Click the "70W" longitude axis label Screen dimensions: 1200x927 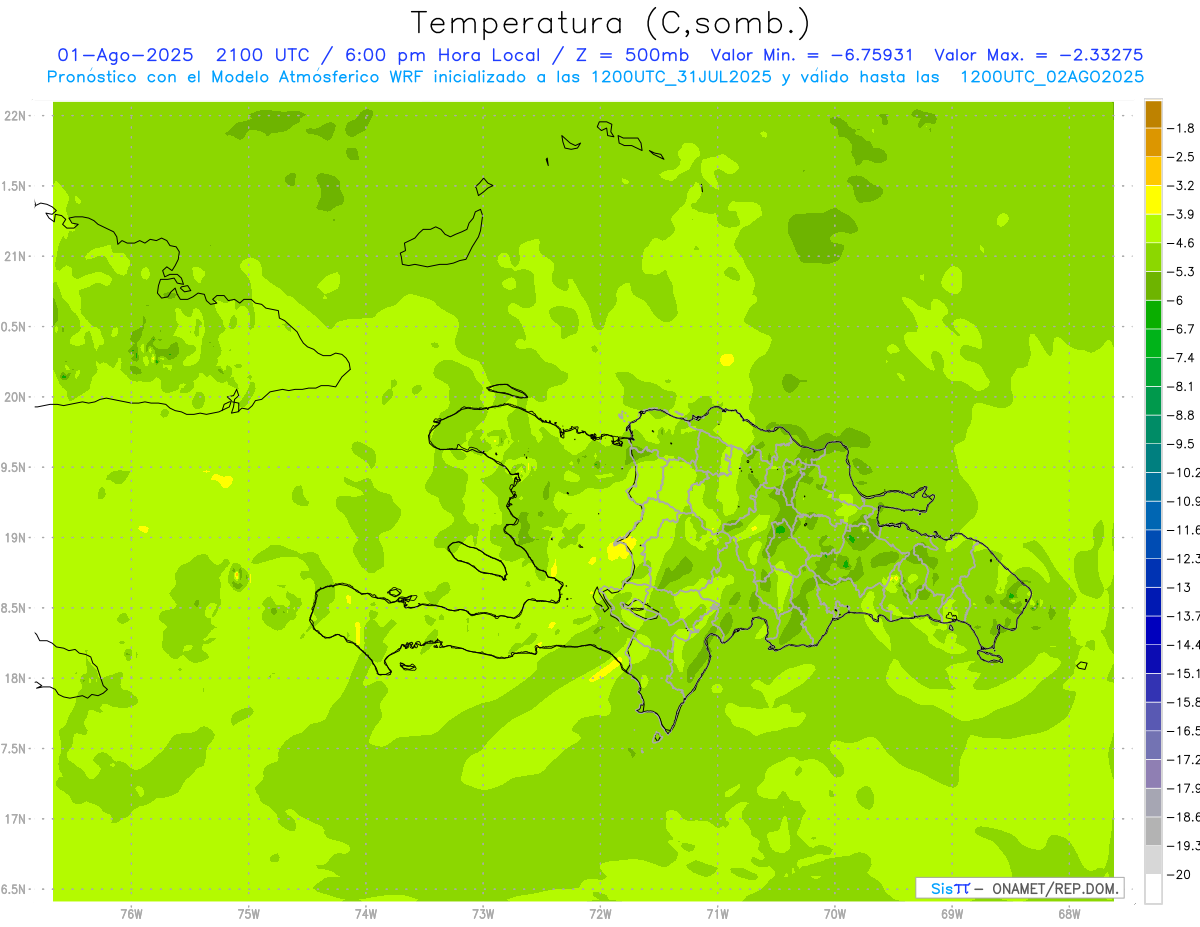(x=835, y=913)
